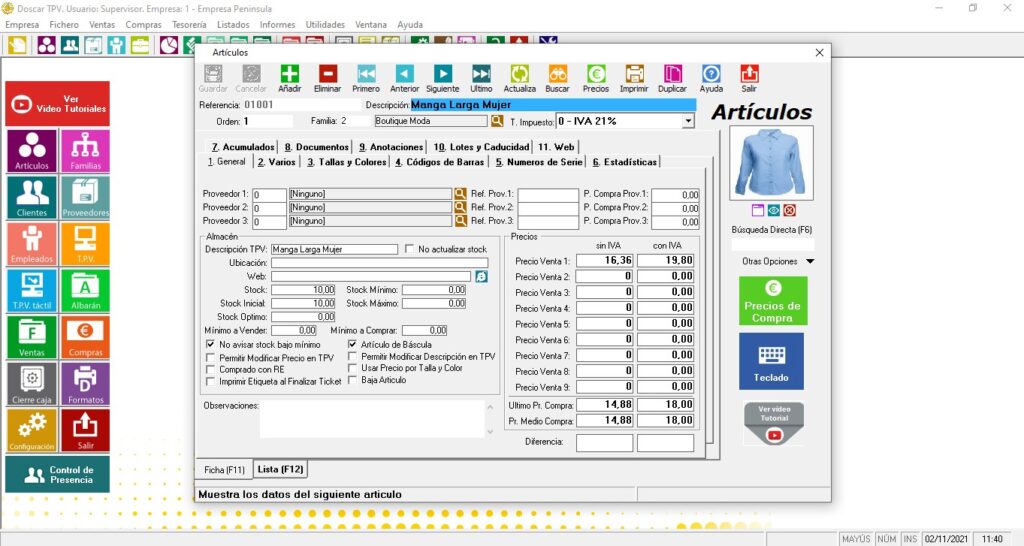The image size is (1024, 546).
Task: Toggle Artículo de Báscula checkbox
Action: pos(352,344)
